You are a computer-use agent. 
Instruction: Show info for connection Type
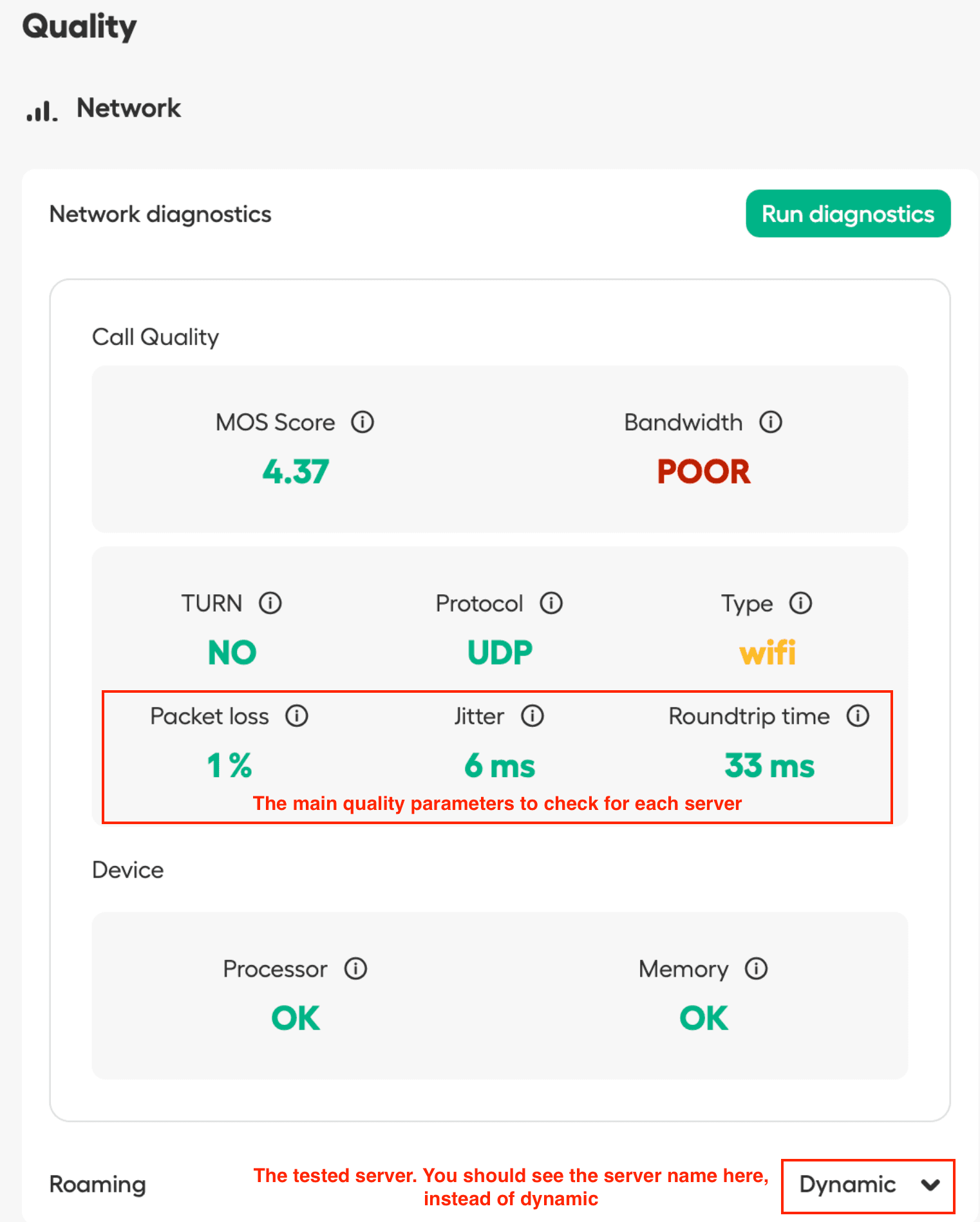tap(801, 603)
